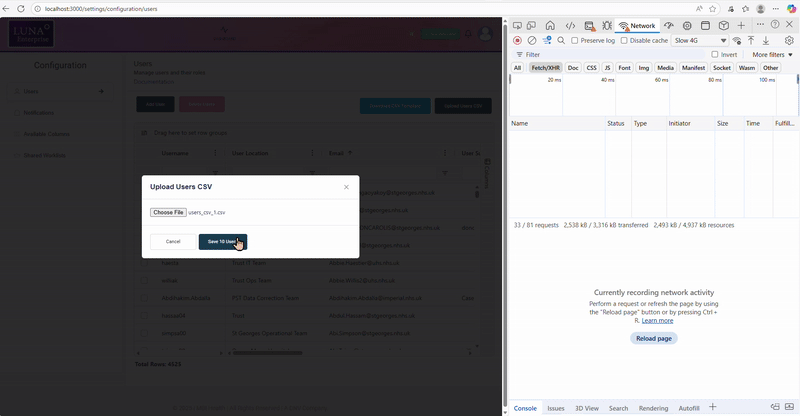The height and width of the screenshot is (416, 800).
Task: Focus the network Filter text field
Action: [x=612, y=55]
